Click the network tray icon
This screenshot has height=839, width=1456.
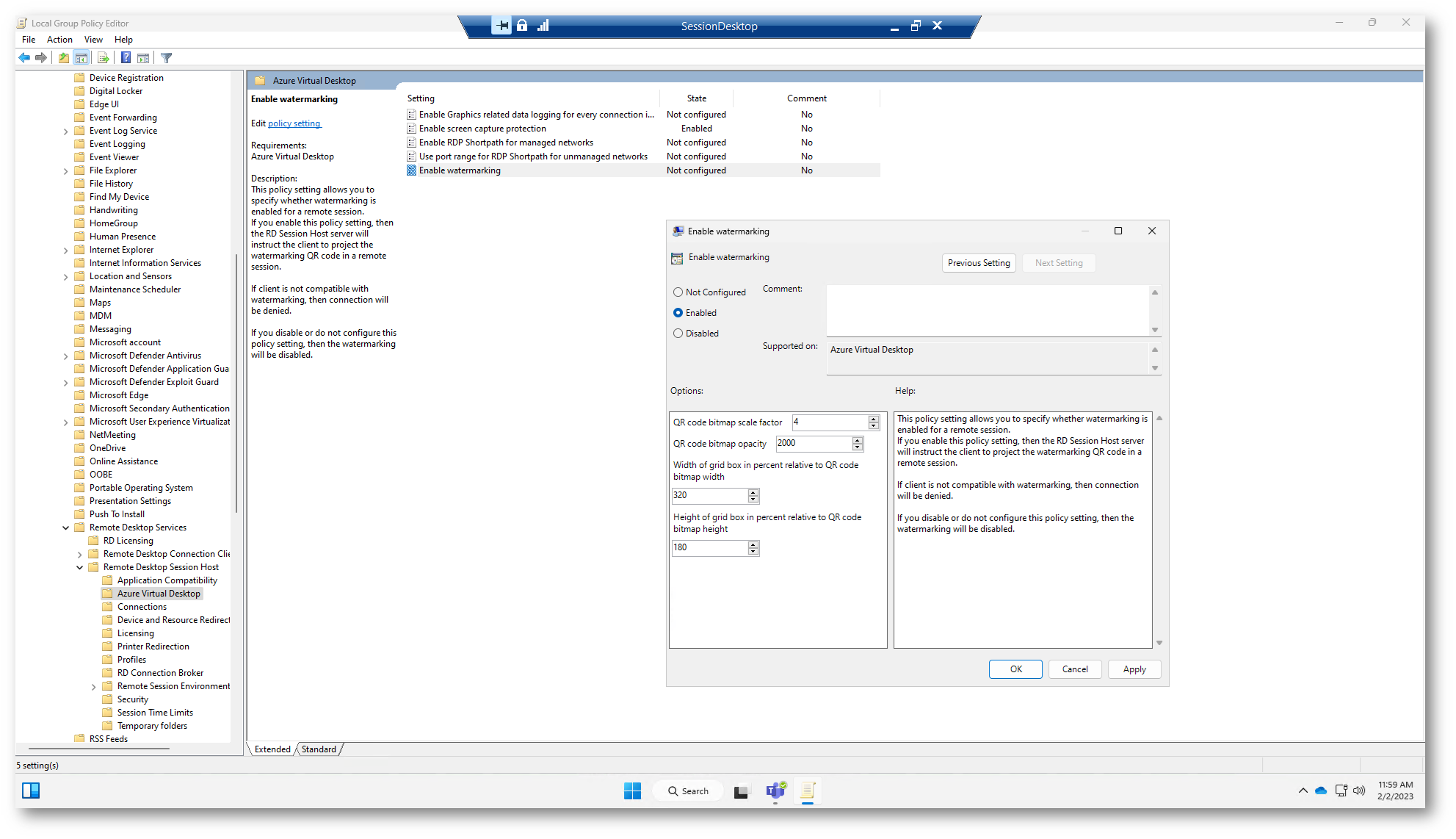[x=1341, y=791]
